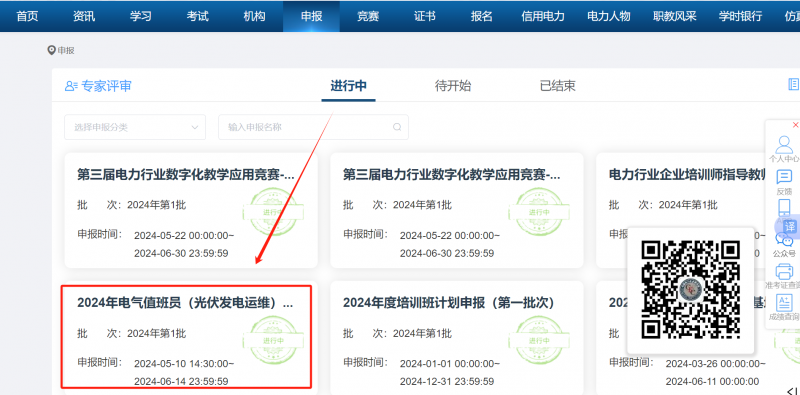Click the date 2024-06-11 00:00:00

pyautogui.click(x=712, y=381)
